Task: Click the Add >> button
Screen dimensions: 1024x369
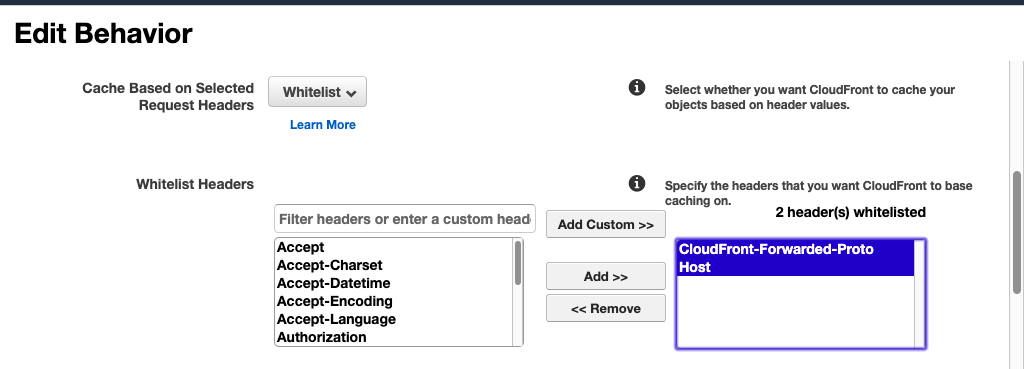Action: click(605, 276)
